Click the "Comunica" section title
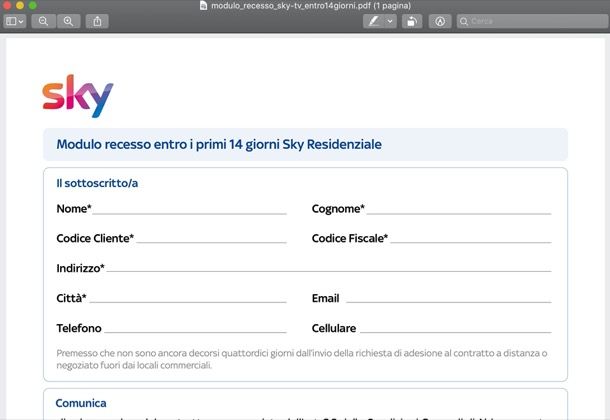The width and height of the screenshot is (610, 420). [81, 403]
